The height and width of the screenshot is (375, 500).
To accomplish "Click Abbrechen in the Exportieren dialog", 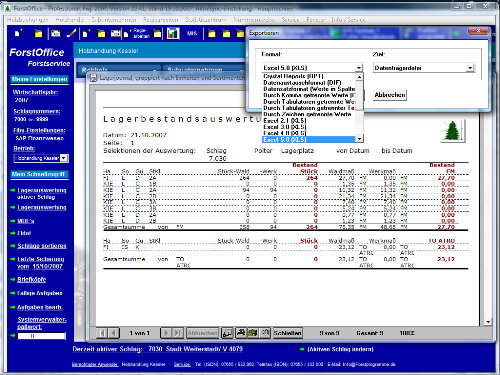I will tap(390, 95).
